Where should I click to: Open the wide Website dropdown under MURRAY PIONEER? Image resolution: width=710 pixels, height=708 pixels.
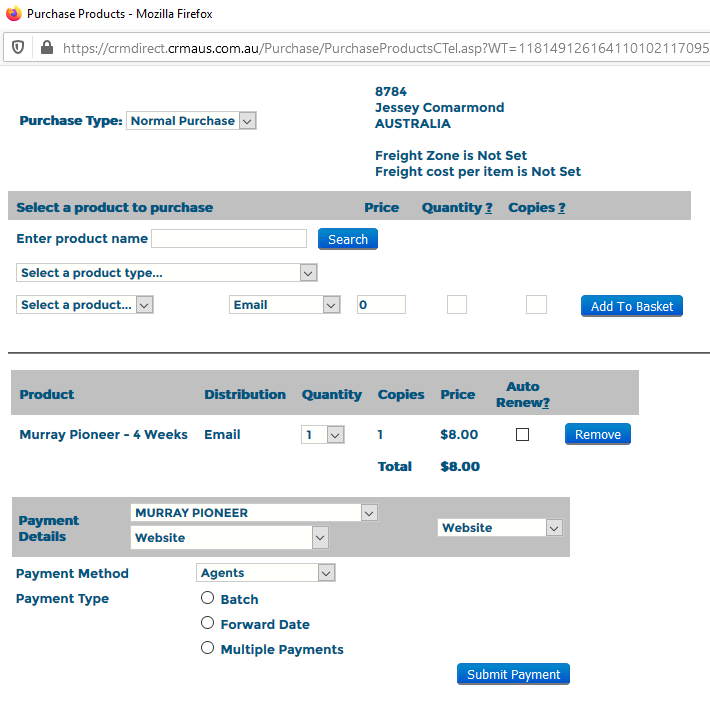(230, 537)
